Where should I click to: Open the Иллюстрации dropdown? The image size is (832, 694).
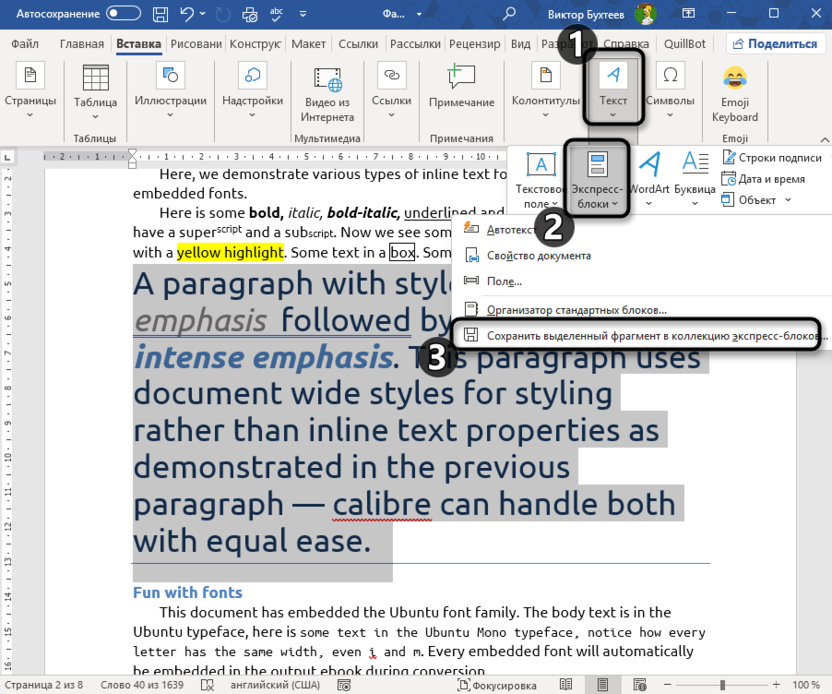click(171, 88)
